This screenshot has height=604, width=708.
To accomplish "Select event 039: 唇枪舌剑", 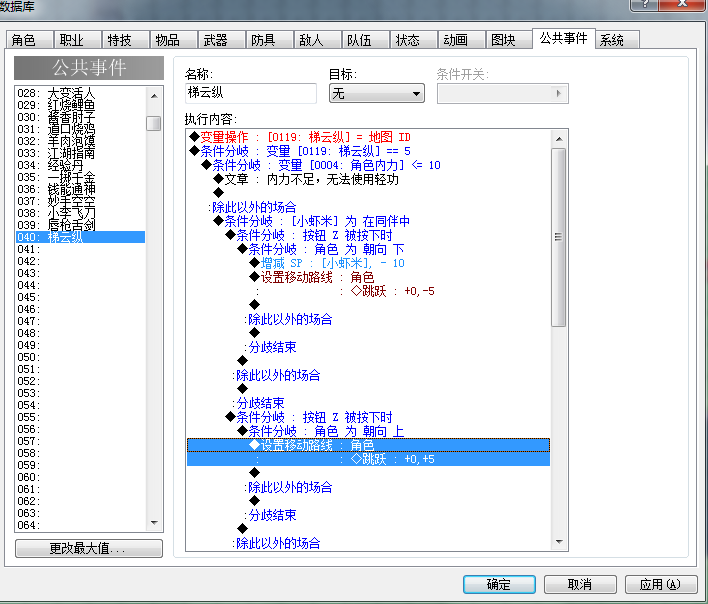I will coord(80,225).
